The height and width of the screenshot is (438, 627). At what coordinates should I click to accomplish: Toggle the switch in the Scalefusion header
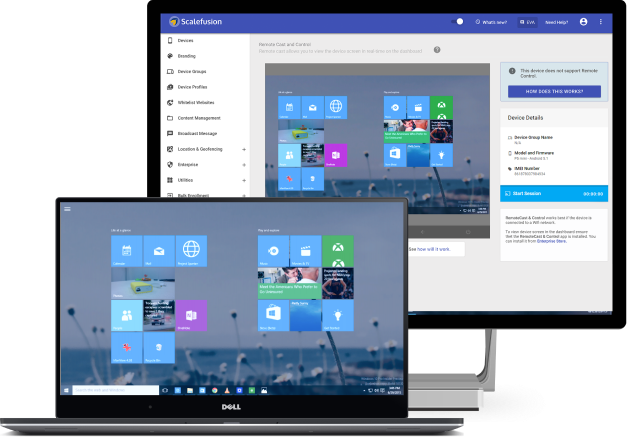457,22
